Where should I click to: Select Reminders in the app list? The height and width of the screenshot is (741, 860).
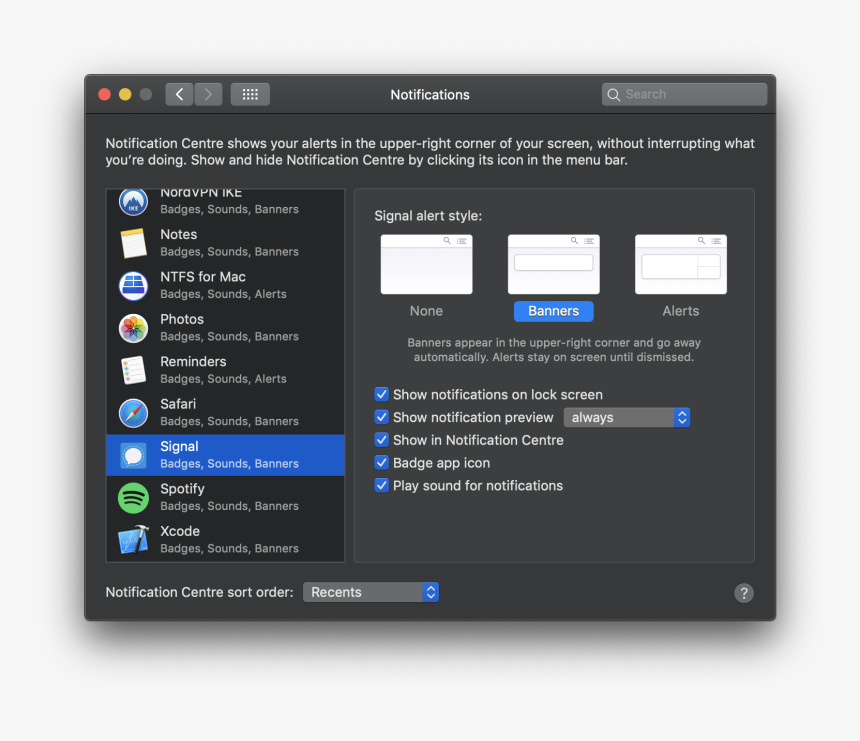(x=225, y=370)
